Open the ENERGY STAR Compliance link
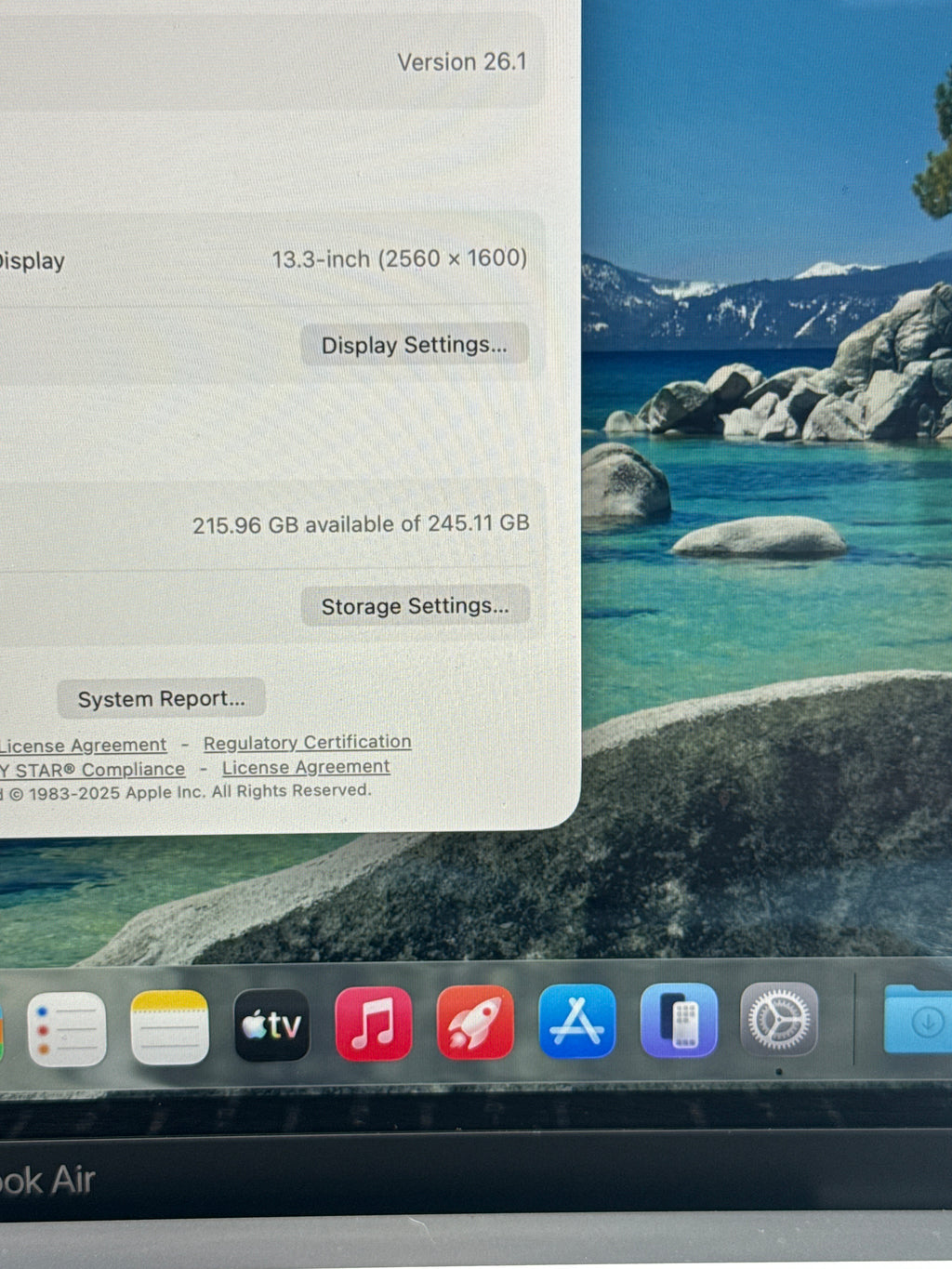The width and height of the screenshot is (952, 1269). 92,770
